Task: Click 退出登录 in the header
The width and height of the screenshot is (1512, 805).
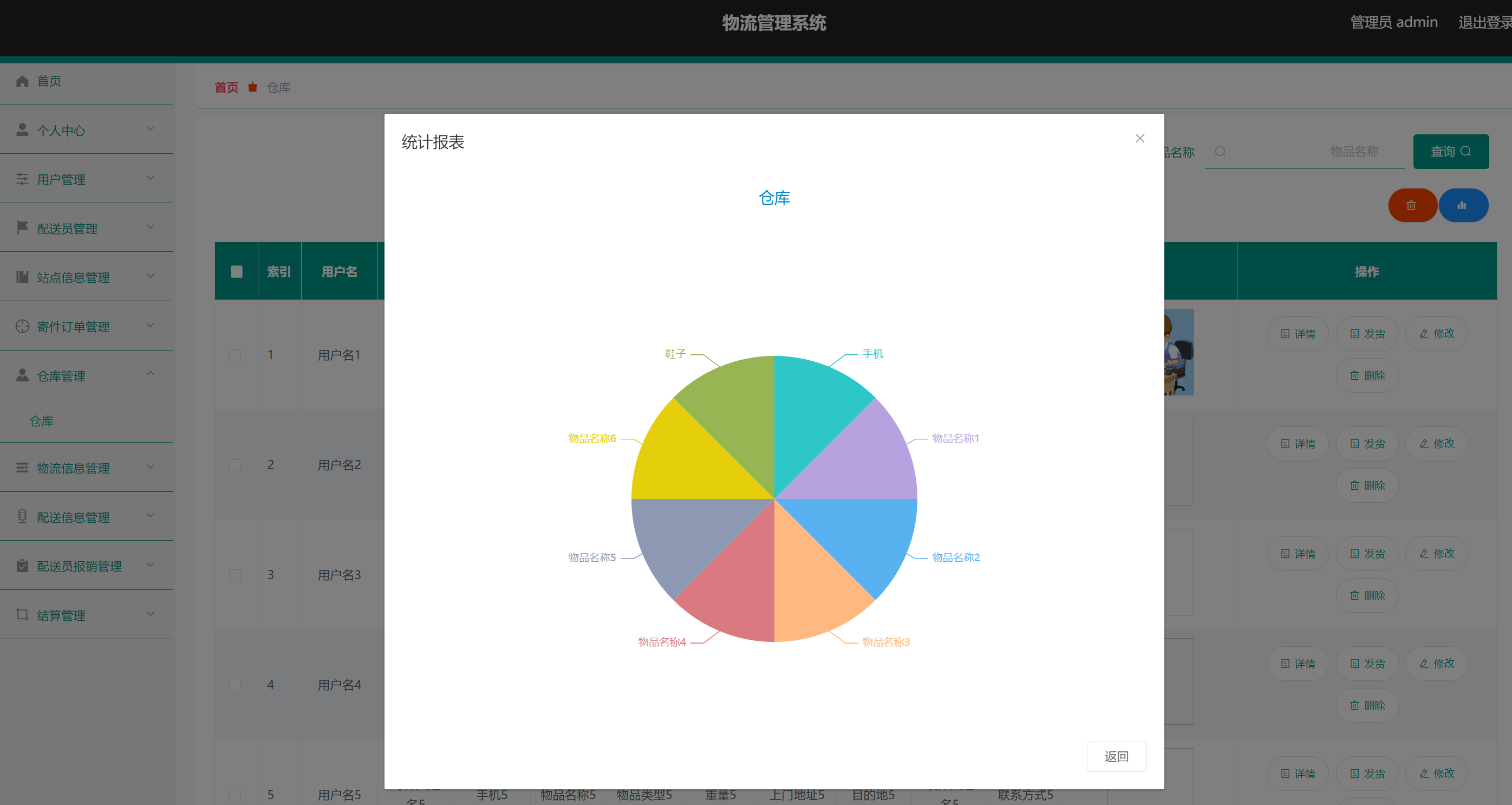Action: (1485, 22)
